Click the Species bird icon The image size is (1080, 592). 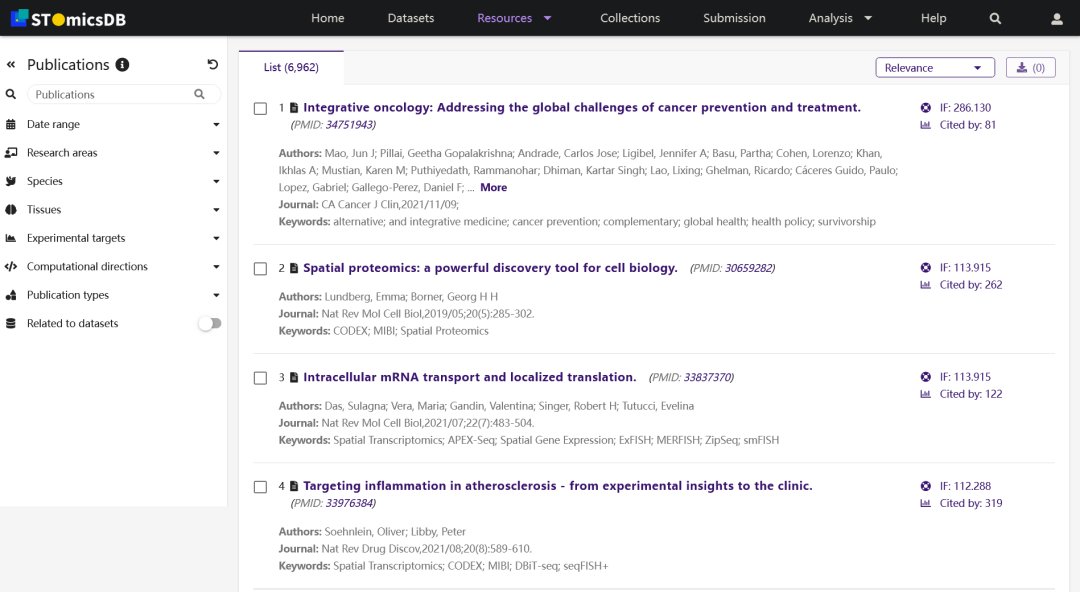(11, 181)
